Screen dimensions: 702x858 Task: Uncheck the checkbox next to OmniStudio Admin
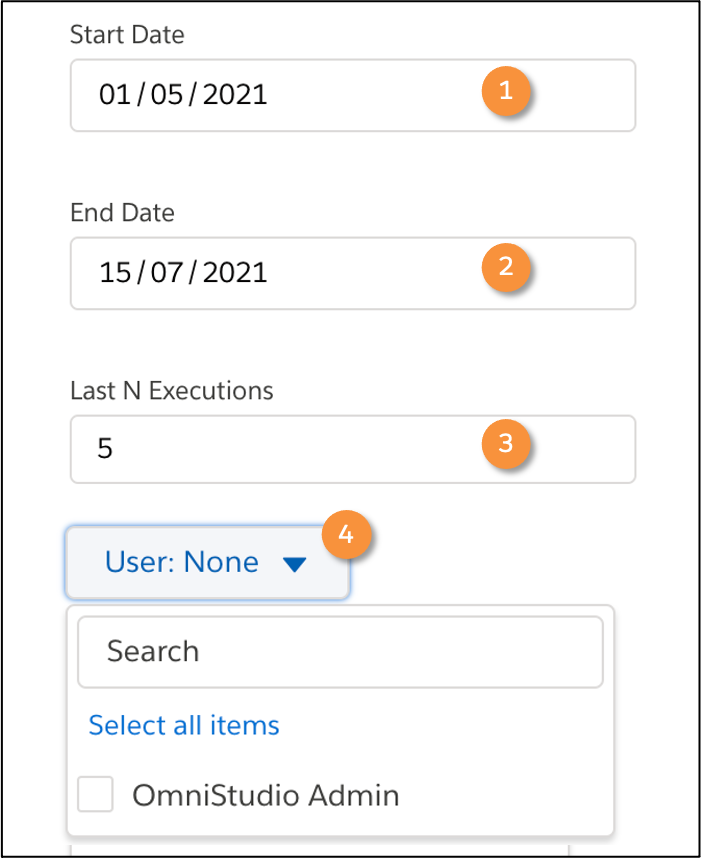click(95, 794)
